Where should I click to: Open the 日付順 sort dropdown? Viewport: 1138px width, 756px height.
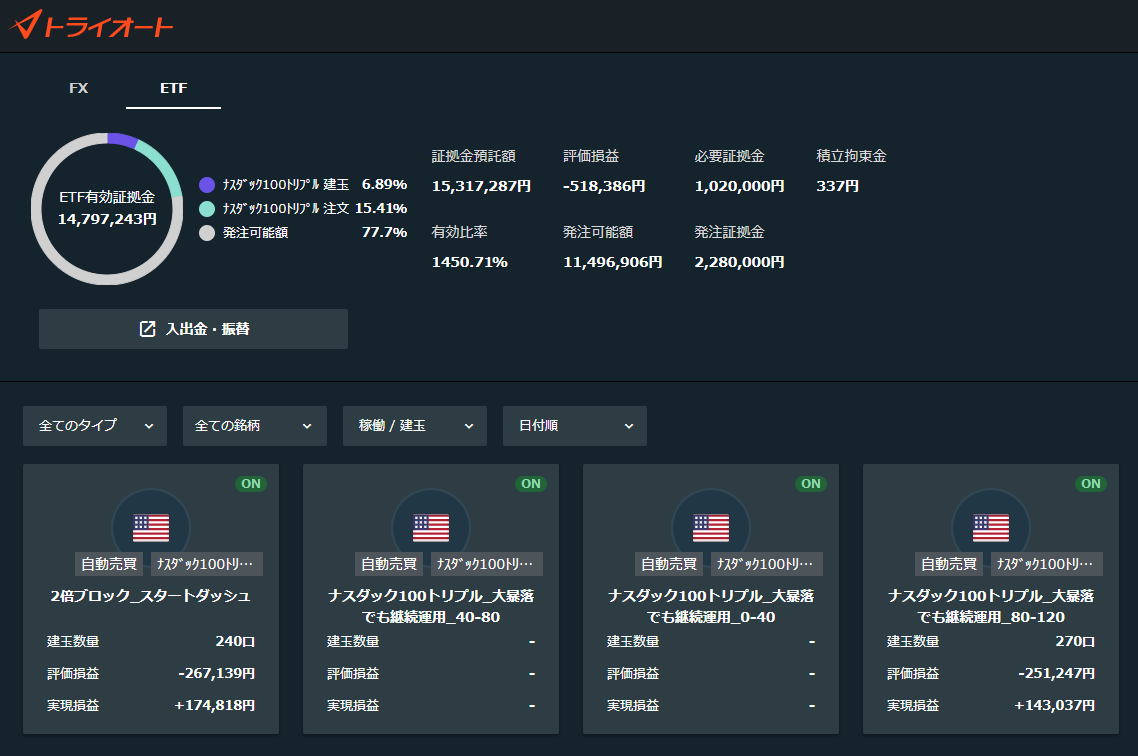[x=575, y=426]
